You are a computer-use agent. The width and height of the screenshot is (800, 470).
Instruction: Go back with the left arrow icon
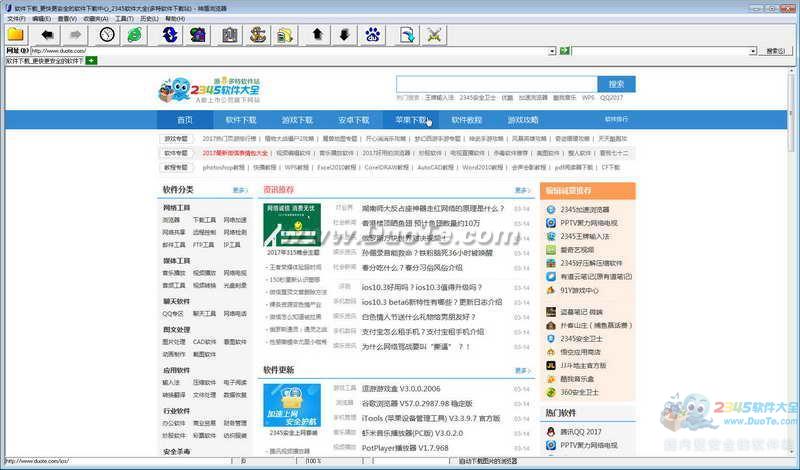47,35
